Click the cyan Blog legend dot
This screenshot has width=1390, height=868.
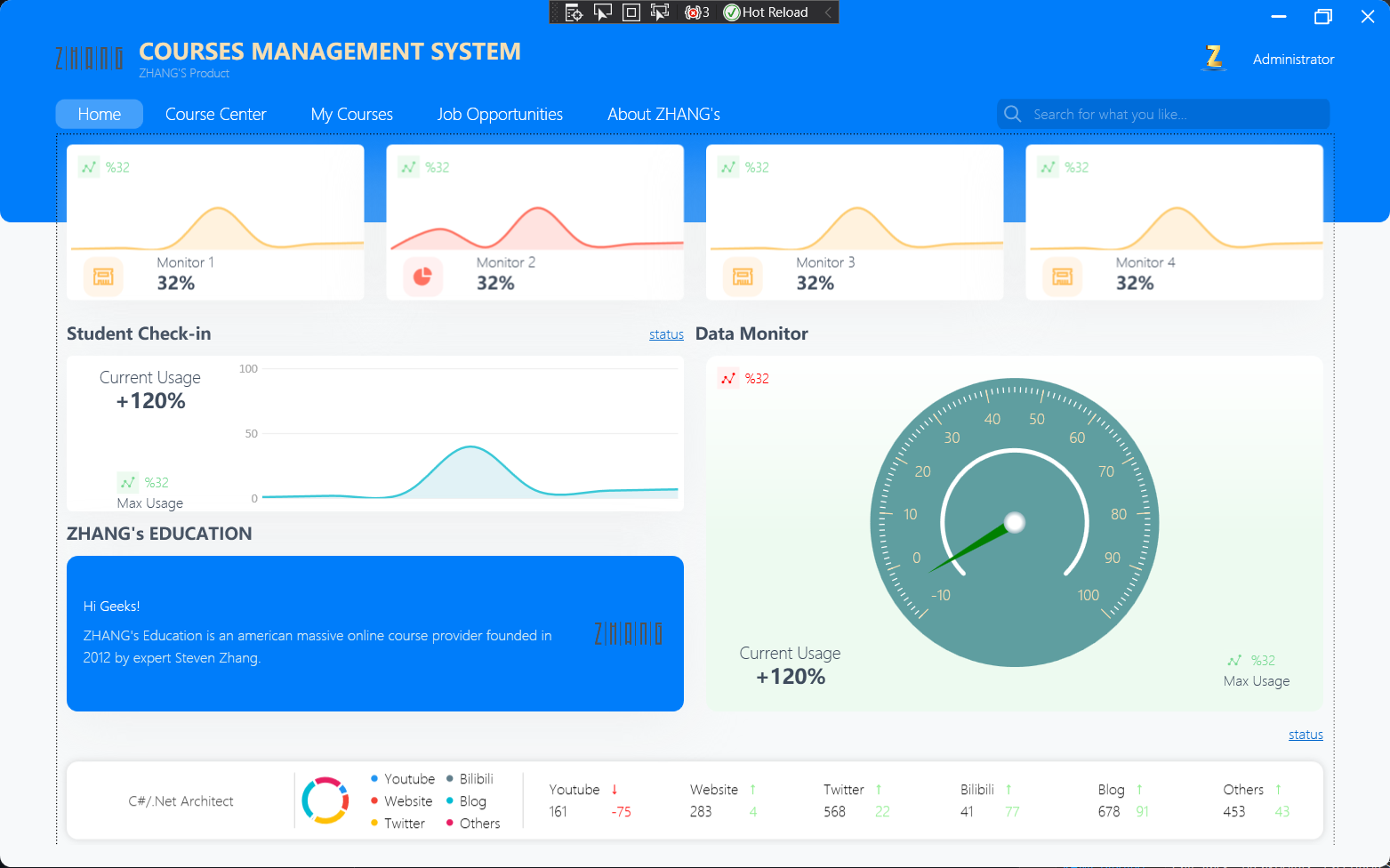(x=450, y=800)
